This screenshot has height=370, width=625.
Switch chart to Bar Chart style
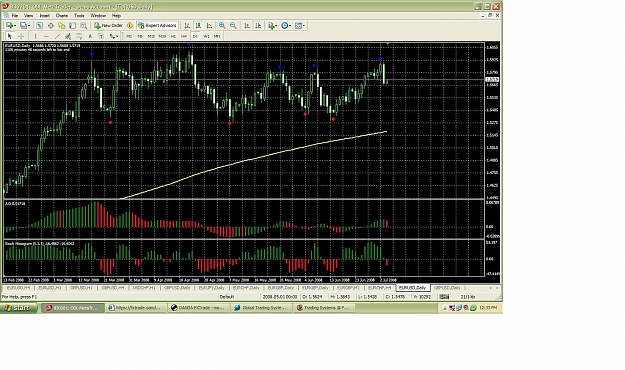pos(187,26)
